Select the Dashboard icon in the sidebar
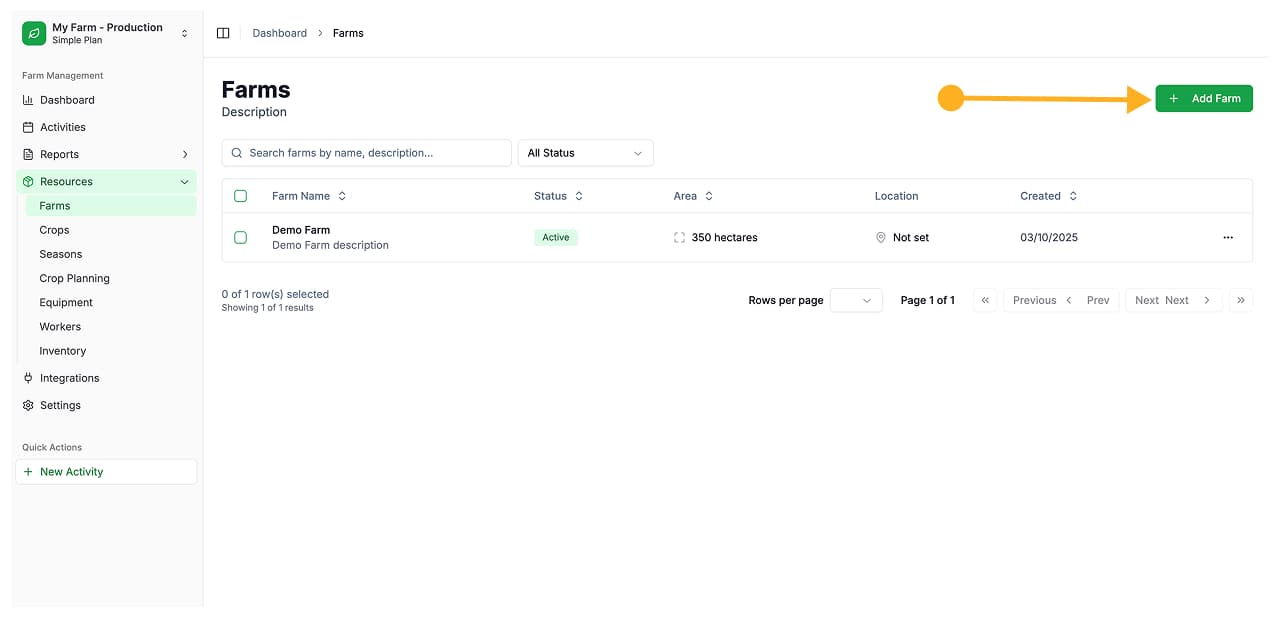The width and height of the screenshot is (1280, 617). (28, 100)
